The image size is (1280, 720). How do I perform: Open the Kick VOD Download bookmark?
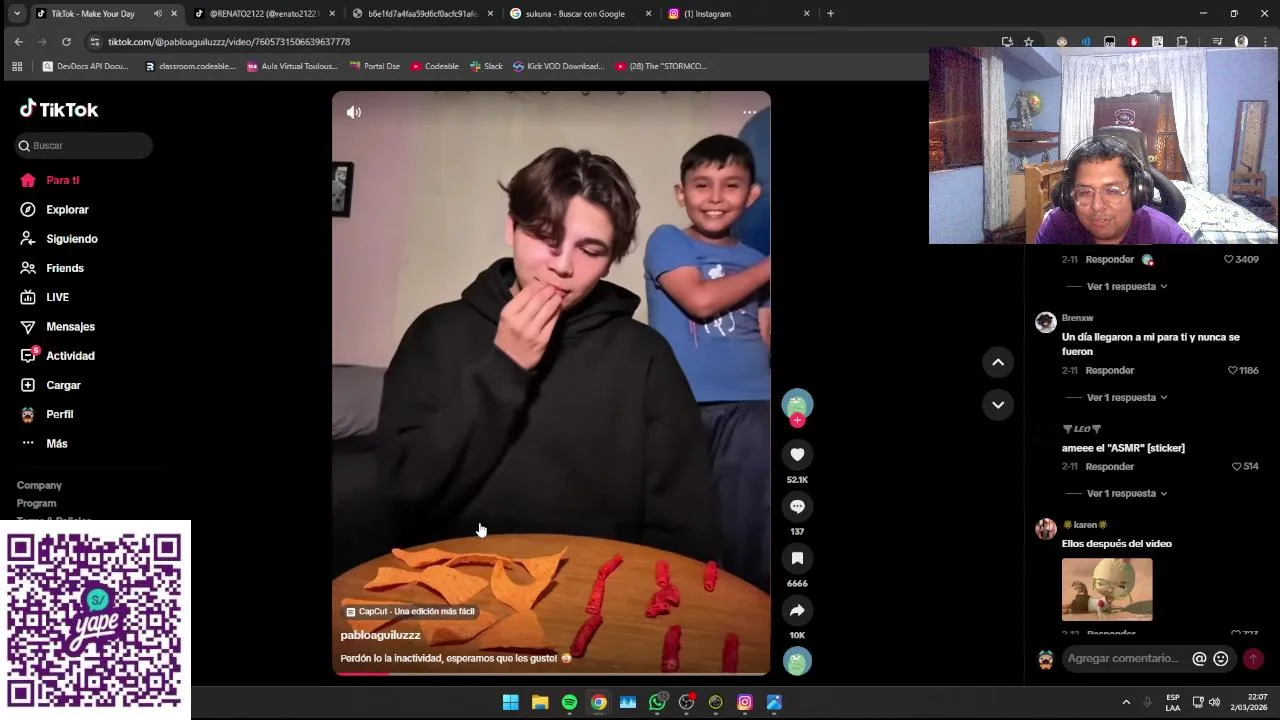pyautogui.click(x=558, y=66)
